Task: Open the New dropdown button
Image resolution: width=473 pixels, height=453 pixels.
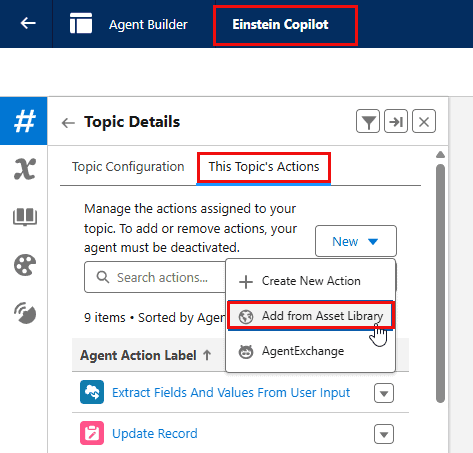Action: [x=356, y=241]
